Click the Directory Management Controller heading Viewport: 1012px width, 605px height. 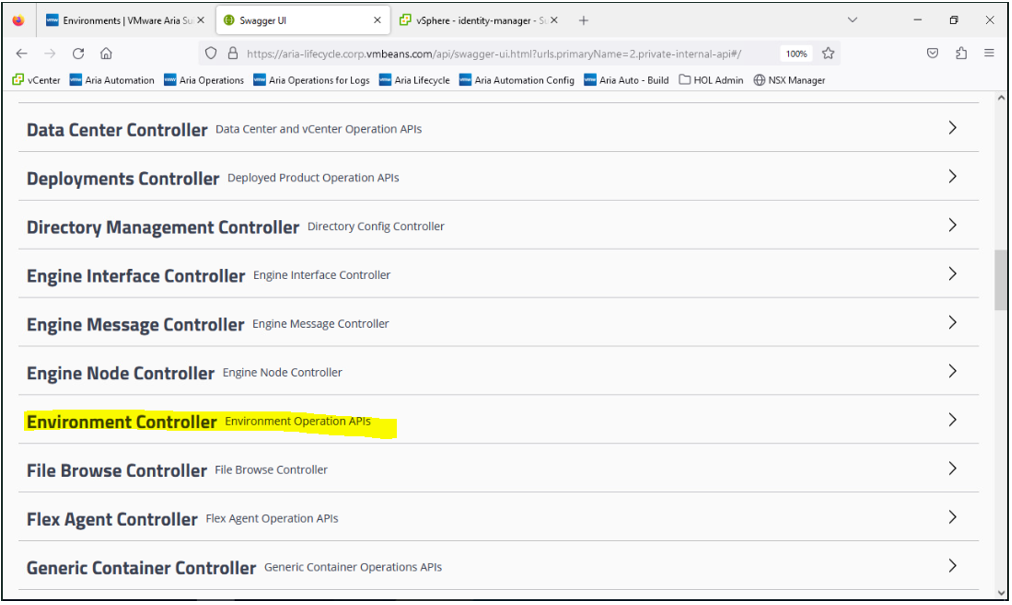(163, 227)
